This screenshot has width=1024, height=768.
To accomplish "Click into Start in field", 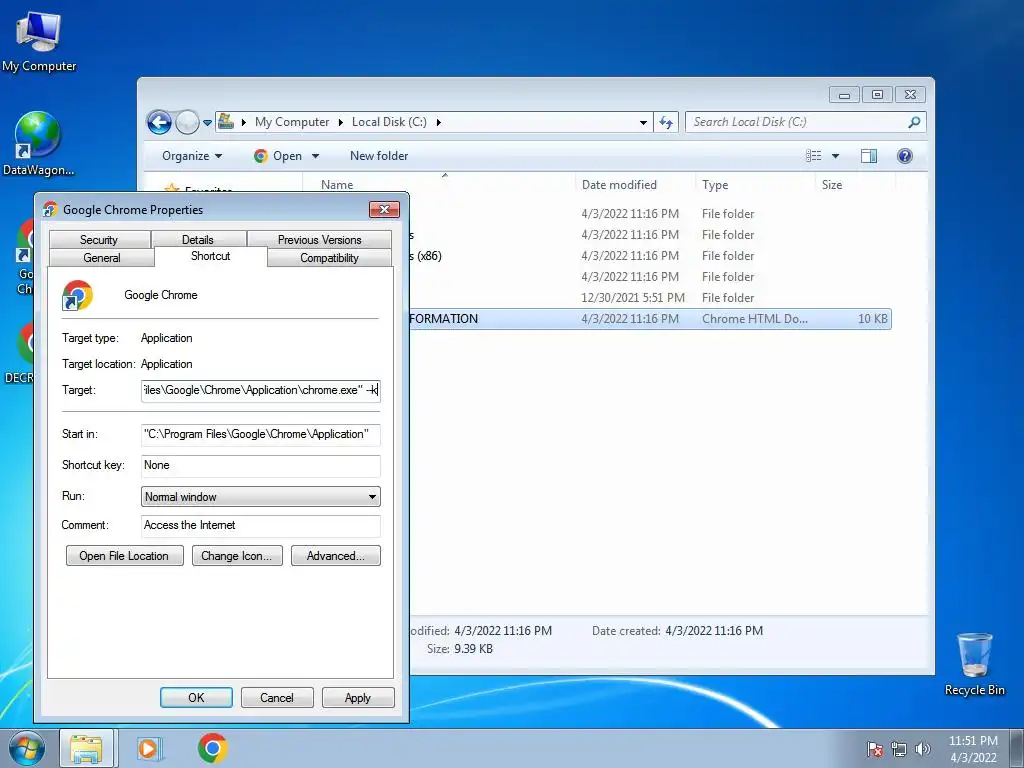I will point(261,434).
